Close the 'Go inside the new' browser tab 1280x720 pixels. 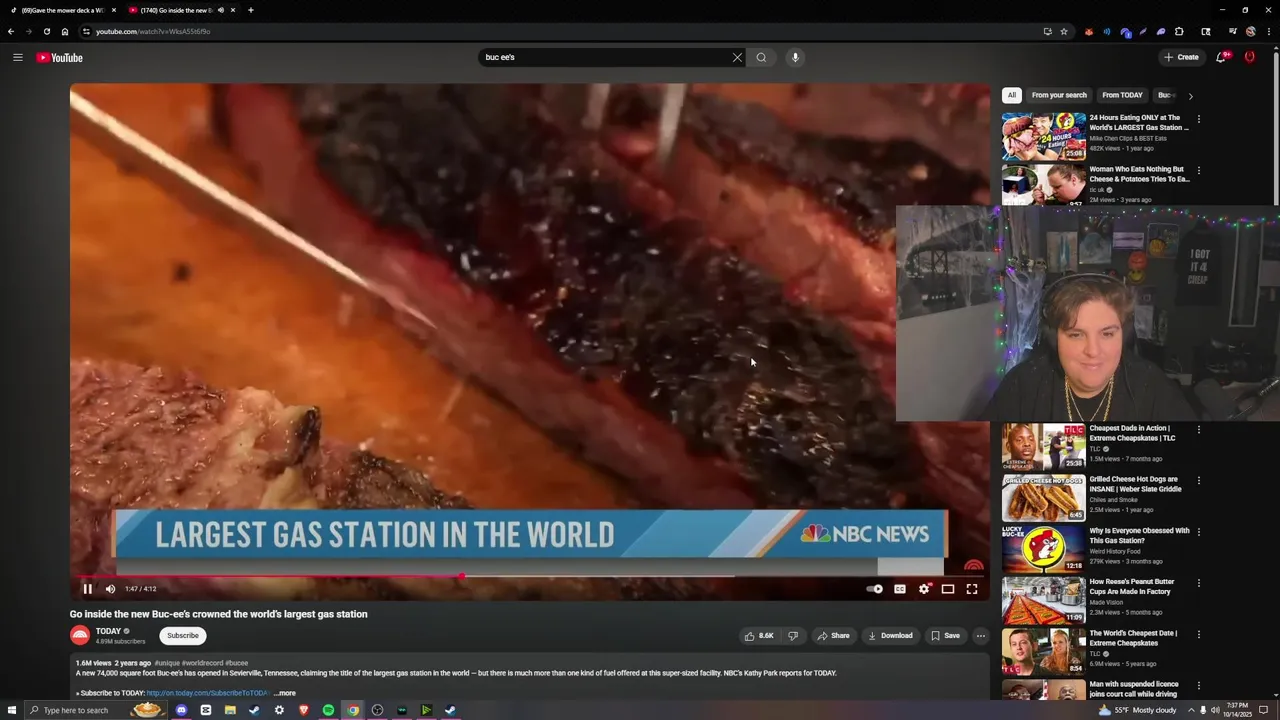(233, 10)
